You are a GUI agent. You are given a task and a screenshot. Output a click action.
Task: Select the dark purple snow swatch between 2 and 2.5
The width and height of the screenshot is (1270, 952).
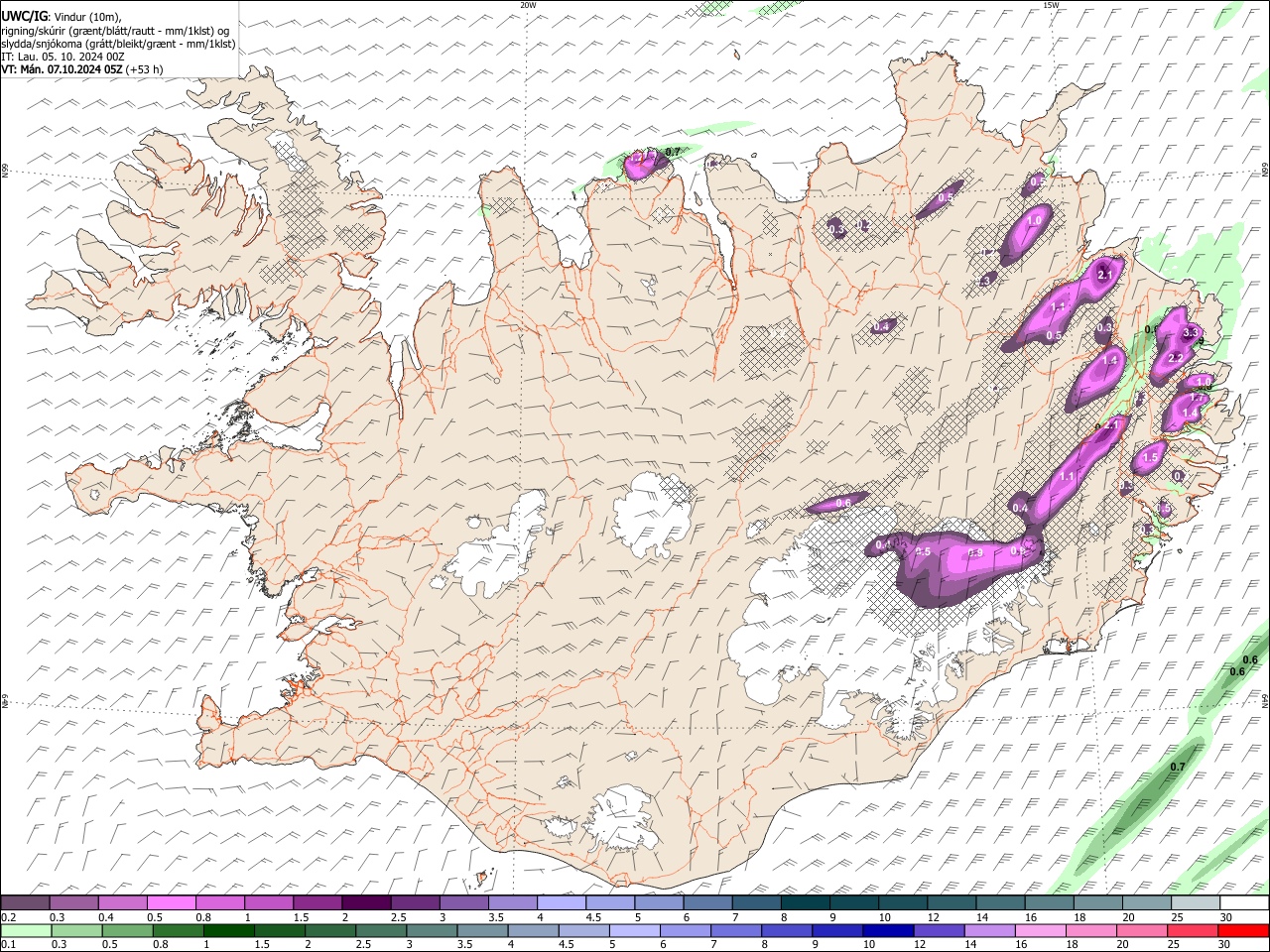[x=366, y=902]
